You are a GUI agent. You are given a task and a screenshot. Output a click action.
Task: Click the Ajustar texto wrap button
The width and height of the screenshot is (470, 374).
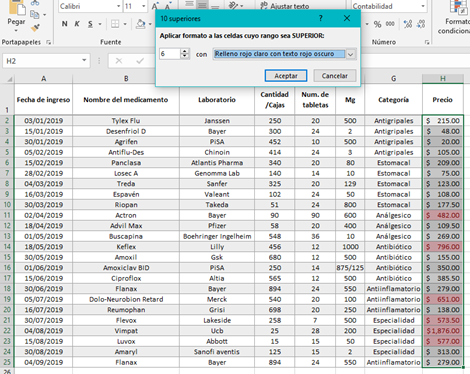pyautogui.click(x=285, y=6)
